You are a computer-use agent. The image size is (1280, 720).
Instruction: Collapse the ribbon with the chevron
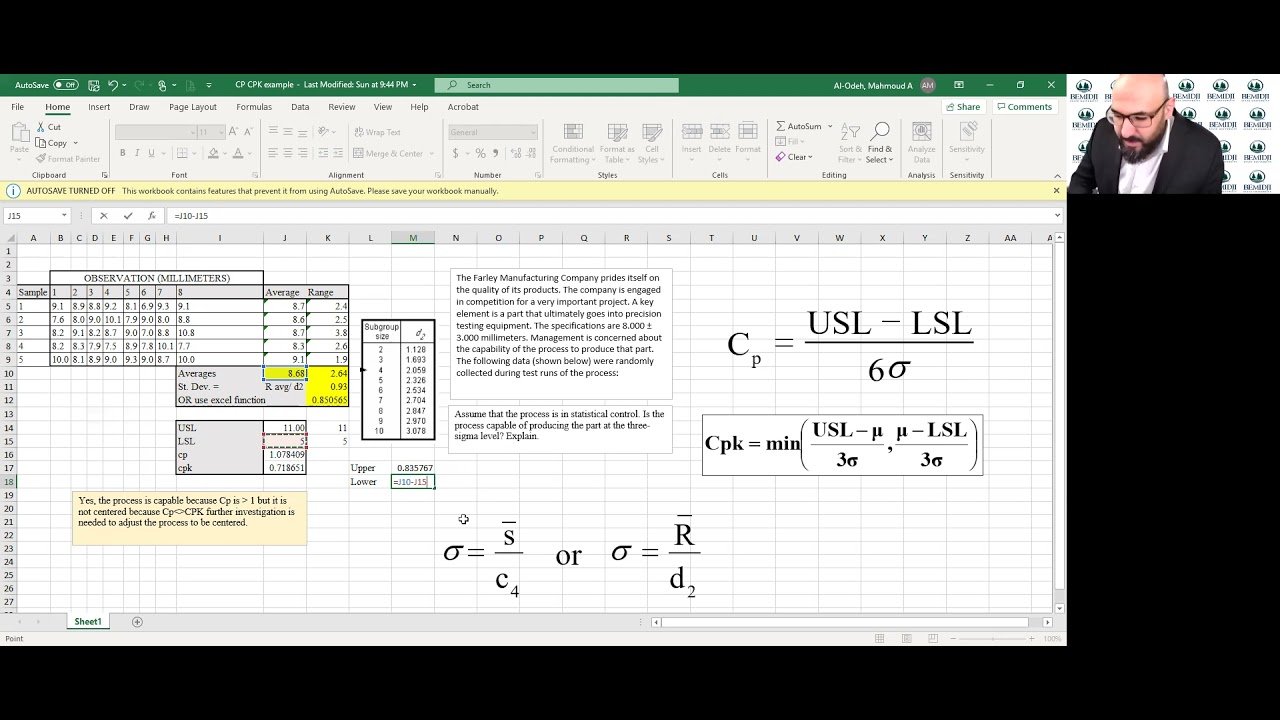1056,175
